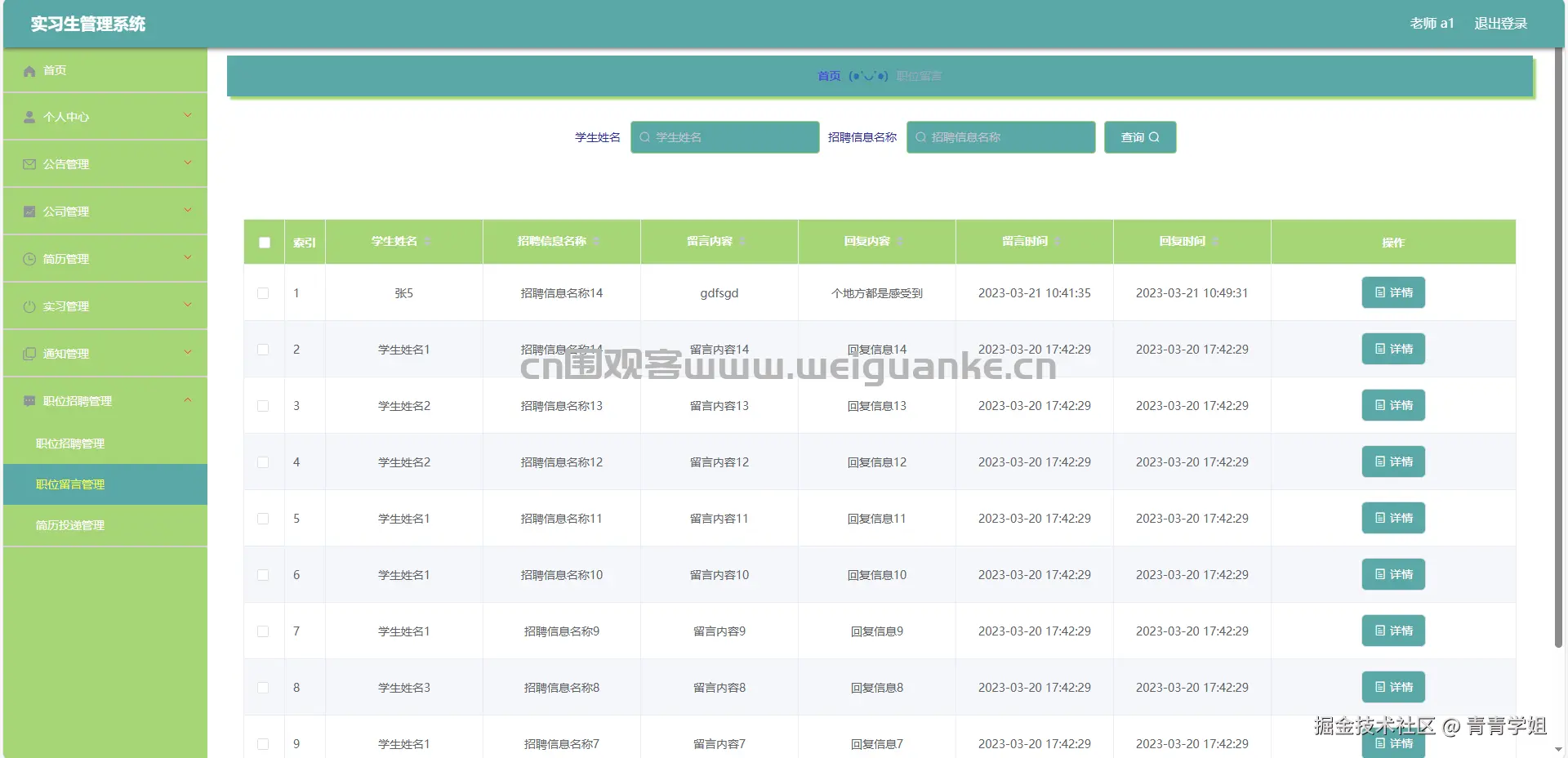Screen dimensions: 1568x758
Task: Click the power icon beside 实习管理
Action: pos(29,306)
